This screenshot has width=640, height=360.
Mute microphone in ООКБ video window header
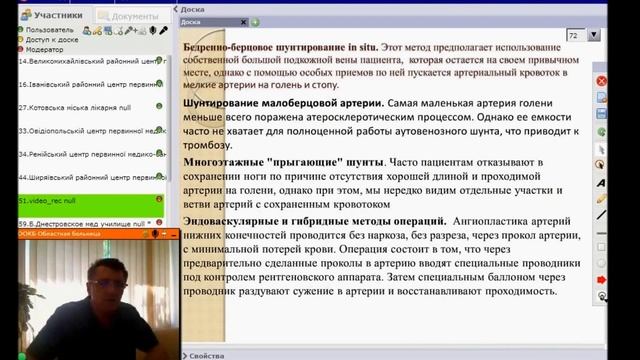[x=155, y=234]
